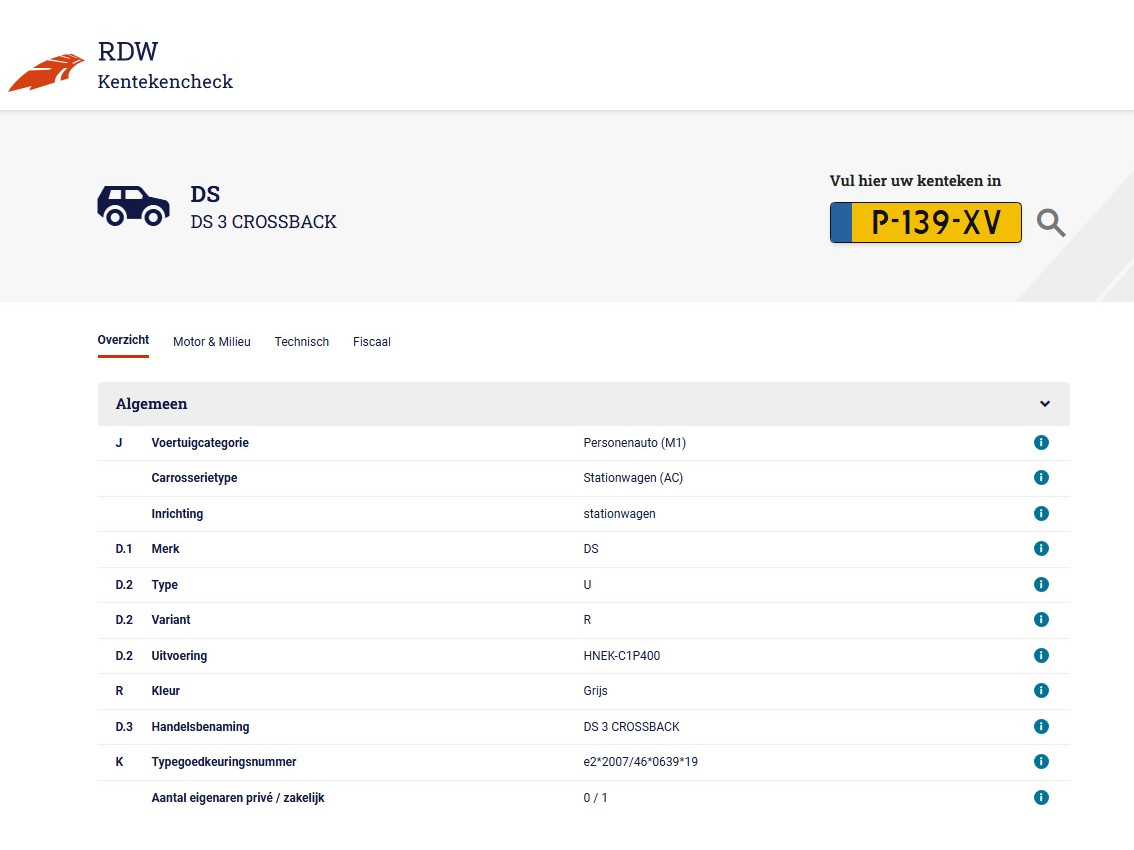This screenshot has height=850, width=1134.
Task: Click the Kleur value Grijs
Action: point(595,691)
